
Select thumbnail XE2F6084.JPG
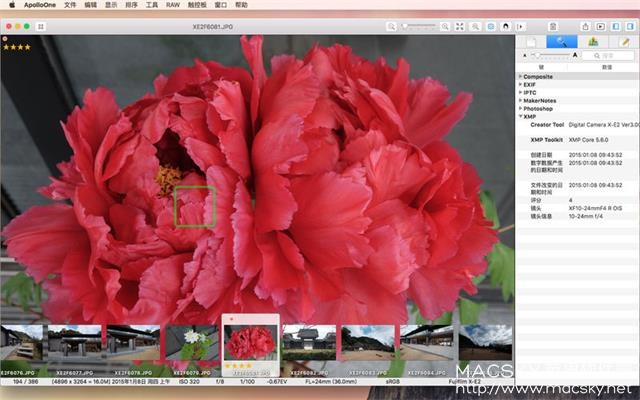click(x=427, y=342)
